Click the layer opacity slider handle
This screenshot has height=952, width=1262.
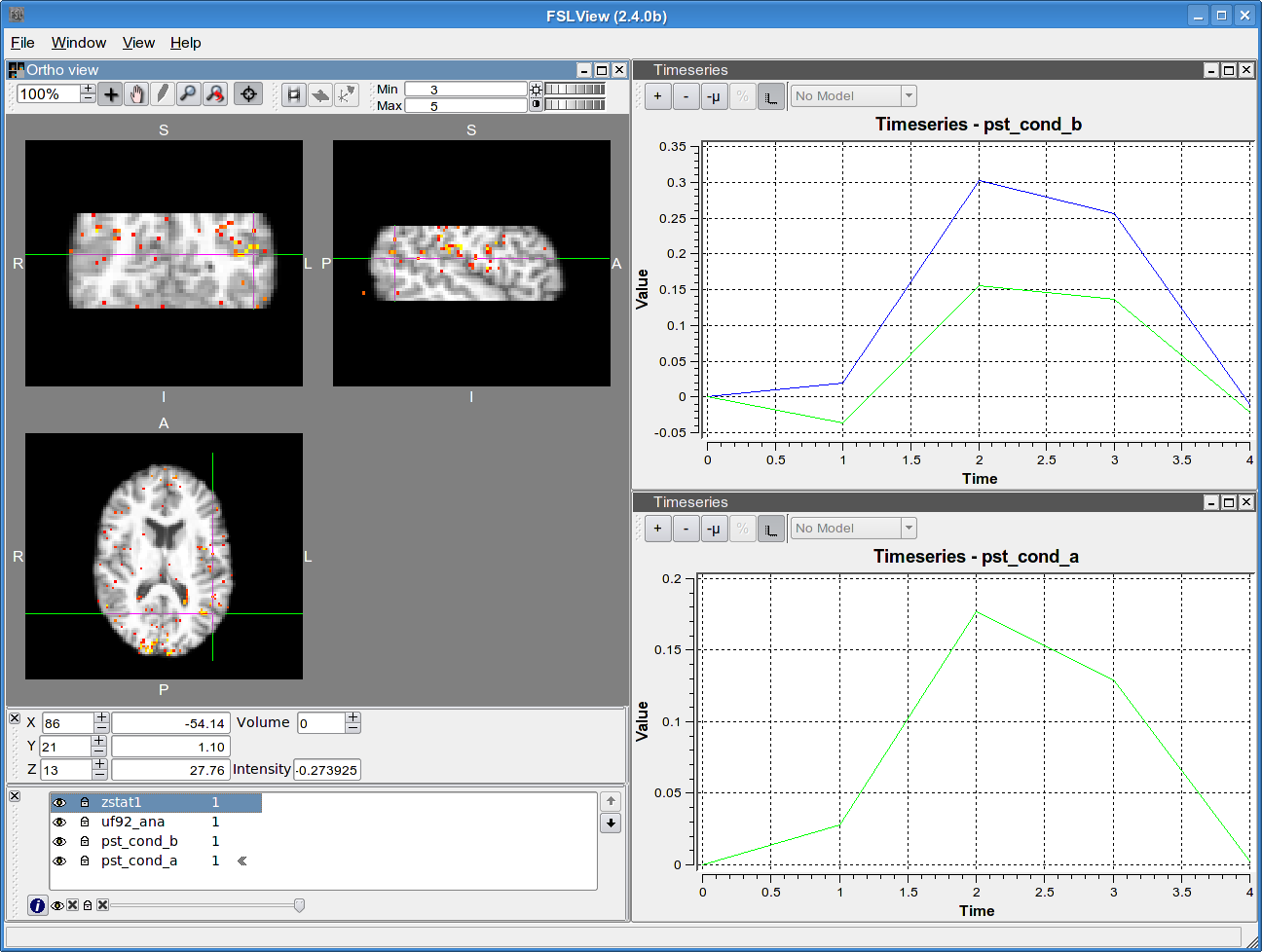coord(299,905)
